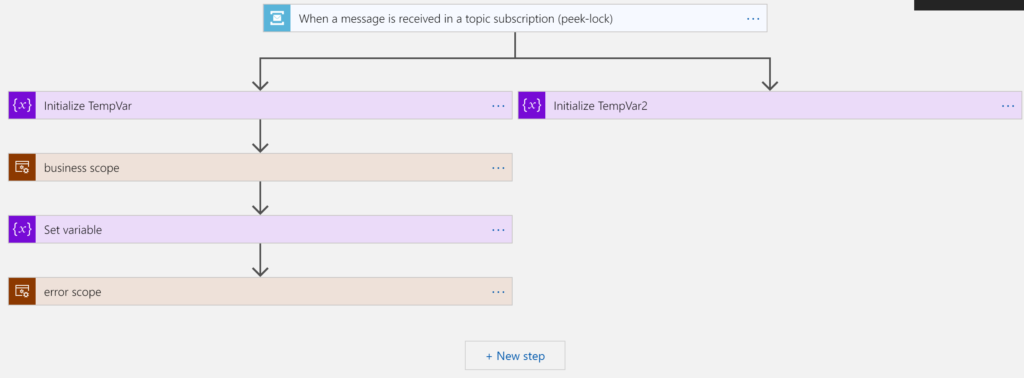
Task: Click the arrow between business scope and Set variable
Action: [x=261, y=198]
